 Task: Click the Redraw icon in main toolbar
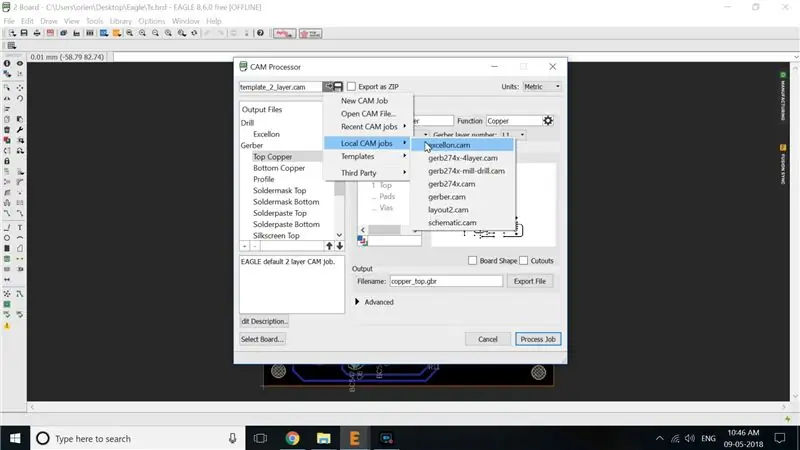tap(194, 33)
